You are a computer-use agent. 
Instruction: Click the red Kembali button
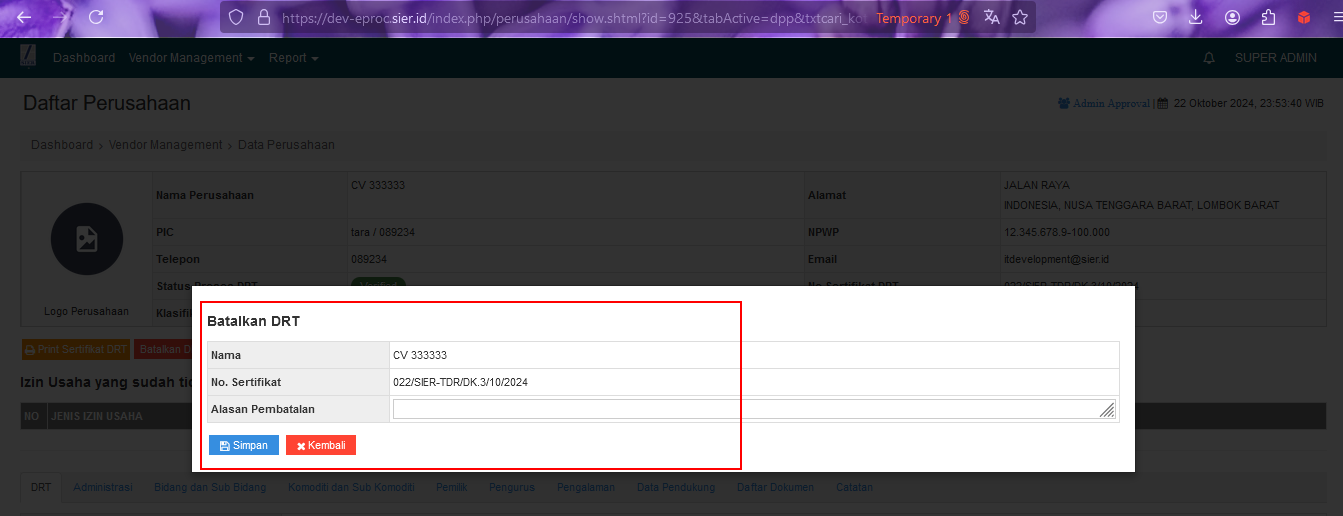pyautogui.click(x=321, y=445)
